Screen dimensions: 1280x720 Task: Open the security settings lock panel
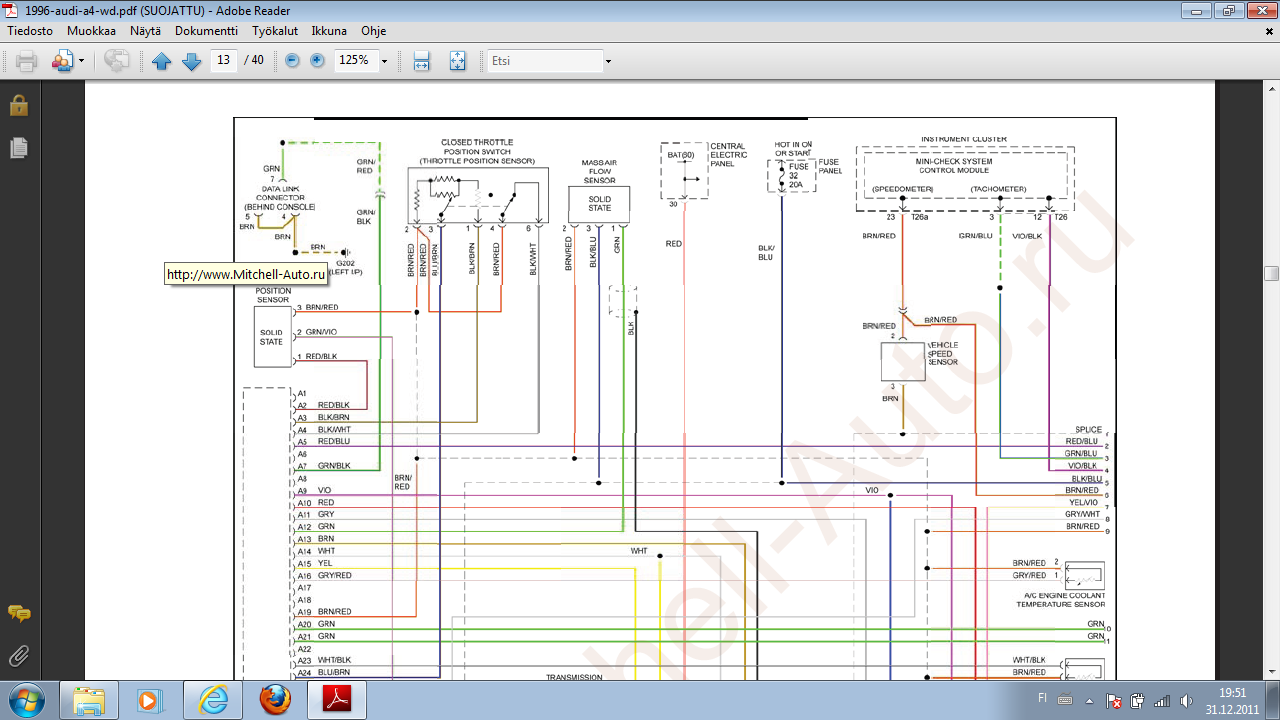(18, 105)
